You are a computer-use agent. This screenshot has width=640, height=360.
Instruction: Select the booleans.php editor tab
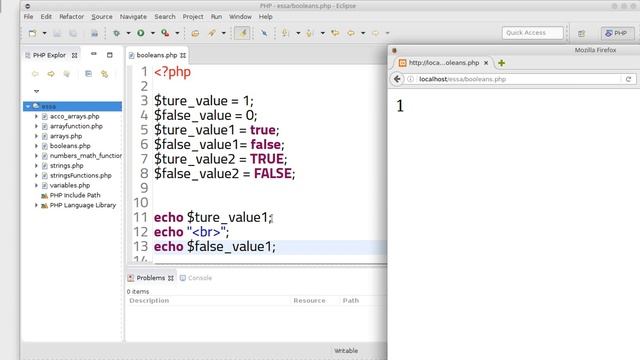click(x=157, y=55)
